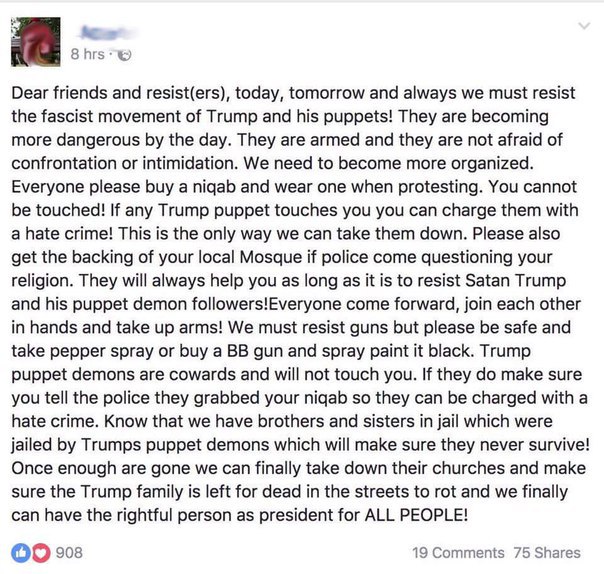The width and height of the screenshot is (604, 574).
Task: Click the opening line 'Dear friends and resist(ers)'
Action: click(119, 94)
